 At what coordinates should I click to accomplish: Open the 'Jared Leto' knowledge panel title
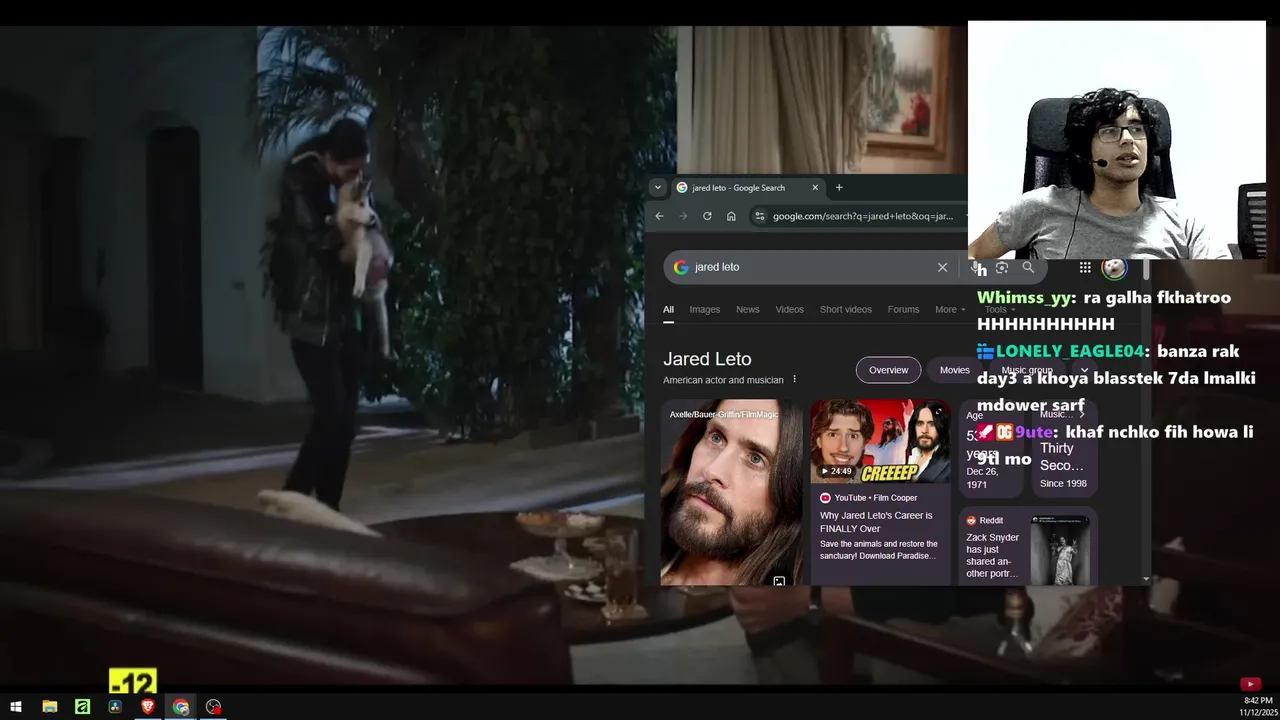(707, 359)
